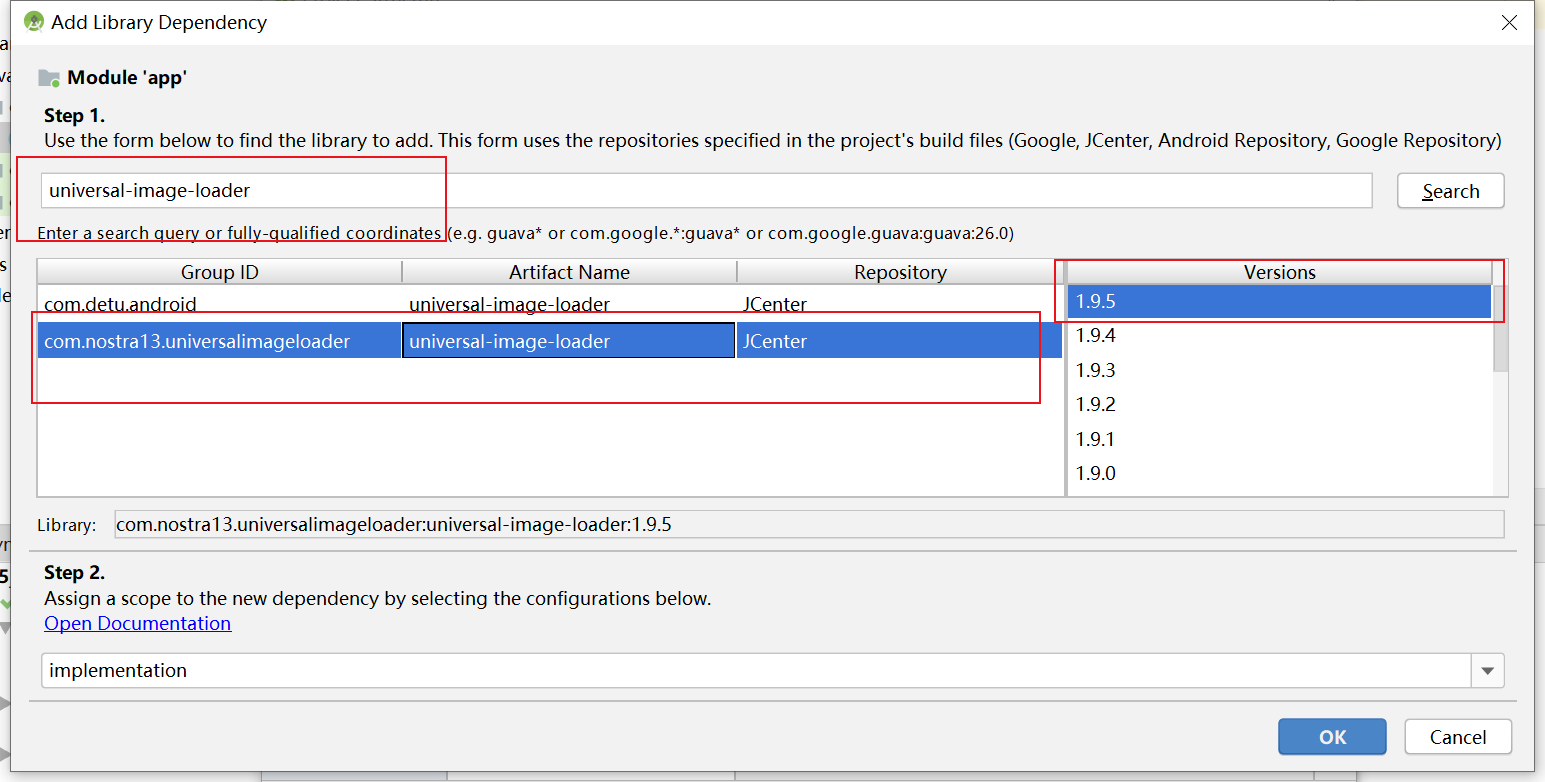
Task: Dismiss the dialog with Cancel
Action: pos(1458,736)
